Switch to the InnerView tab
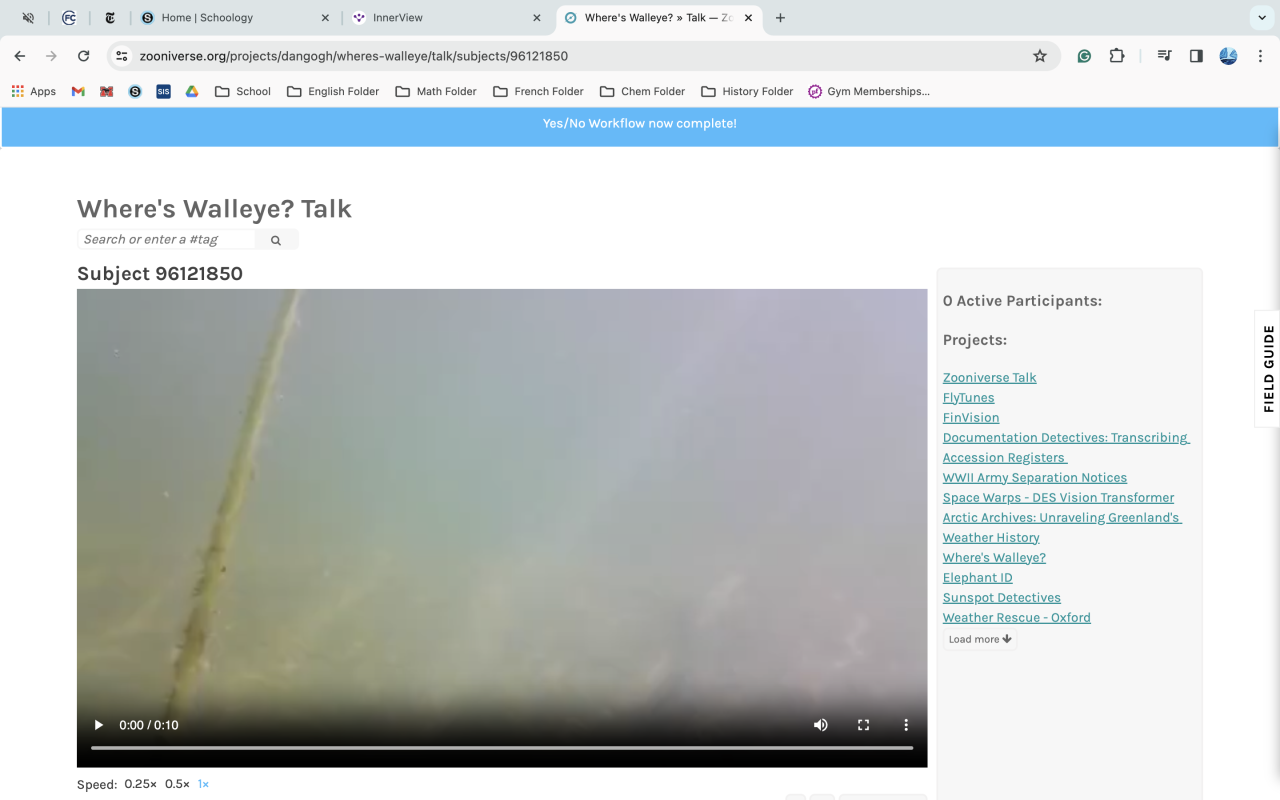The width and height of the screenshot is (1280, 800). 447,17
